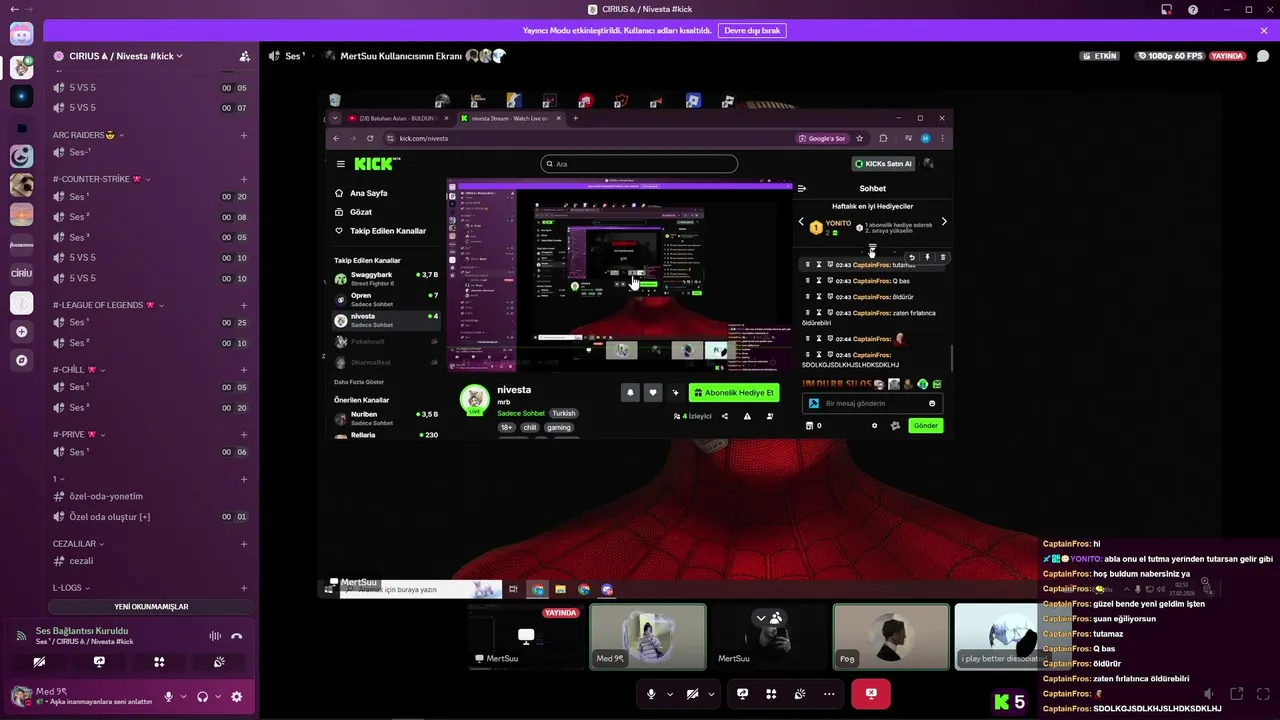
Task: Join Ses ³ under COUNTER-STRİKE
Action: click(x=150, y=237)
